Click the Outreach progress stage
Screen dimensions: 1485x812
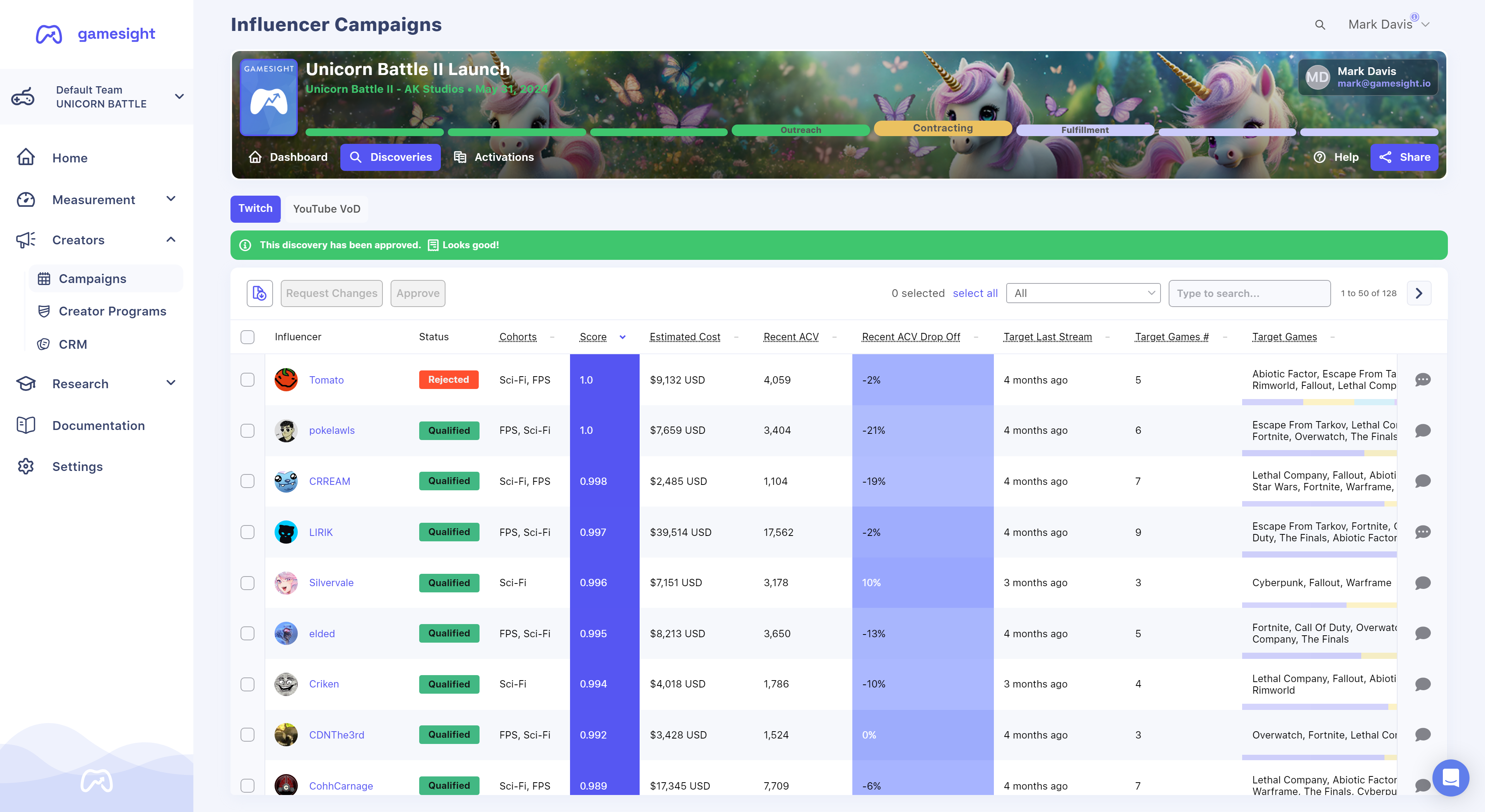800,130
